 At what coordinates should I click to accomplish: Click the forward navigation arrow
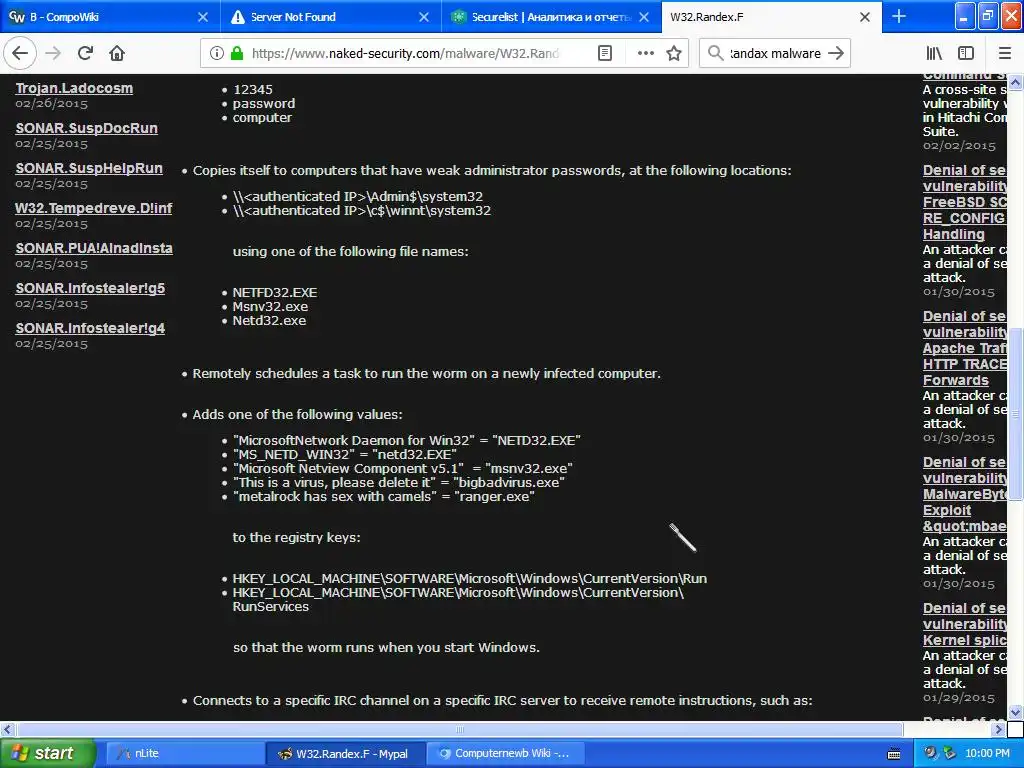pyautogui.click(x=53, y=53)
